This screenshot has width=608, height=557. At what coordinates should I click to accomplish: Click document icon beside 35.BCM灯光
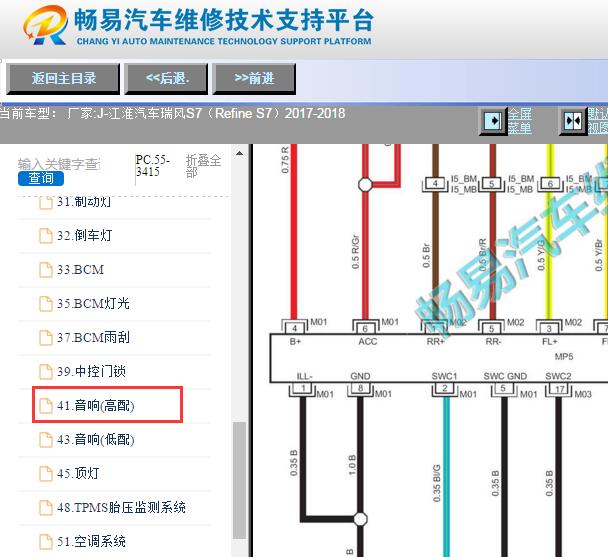click(x=46, y=304)
